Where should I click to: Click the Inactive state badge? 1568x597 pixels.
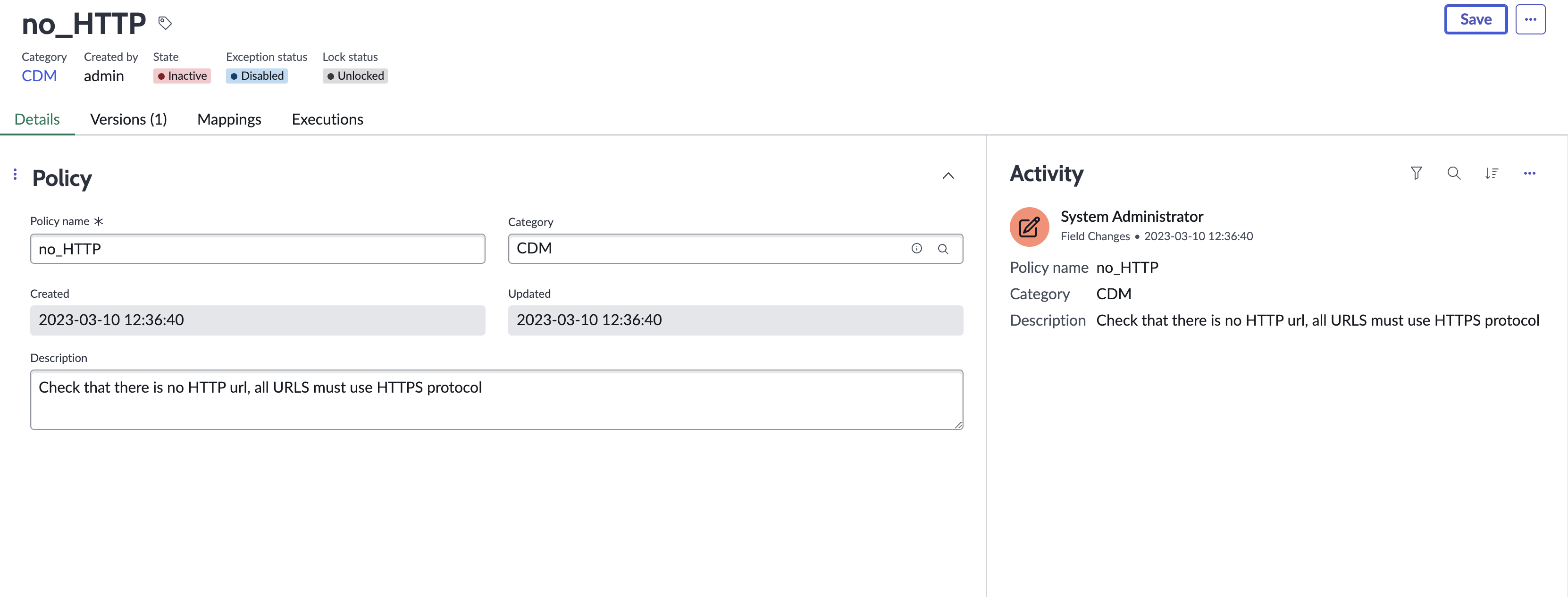[x=182, y=76]
